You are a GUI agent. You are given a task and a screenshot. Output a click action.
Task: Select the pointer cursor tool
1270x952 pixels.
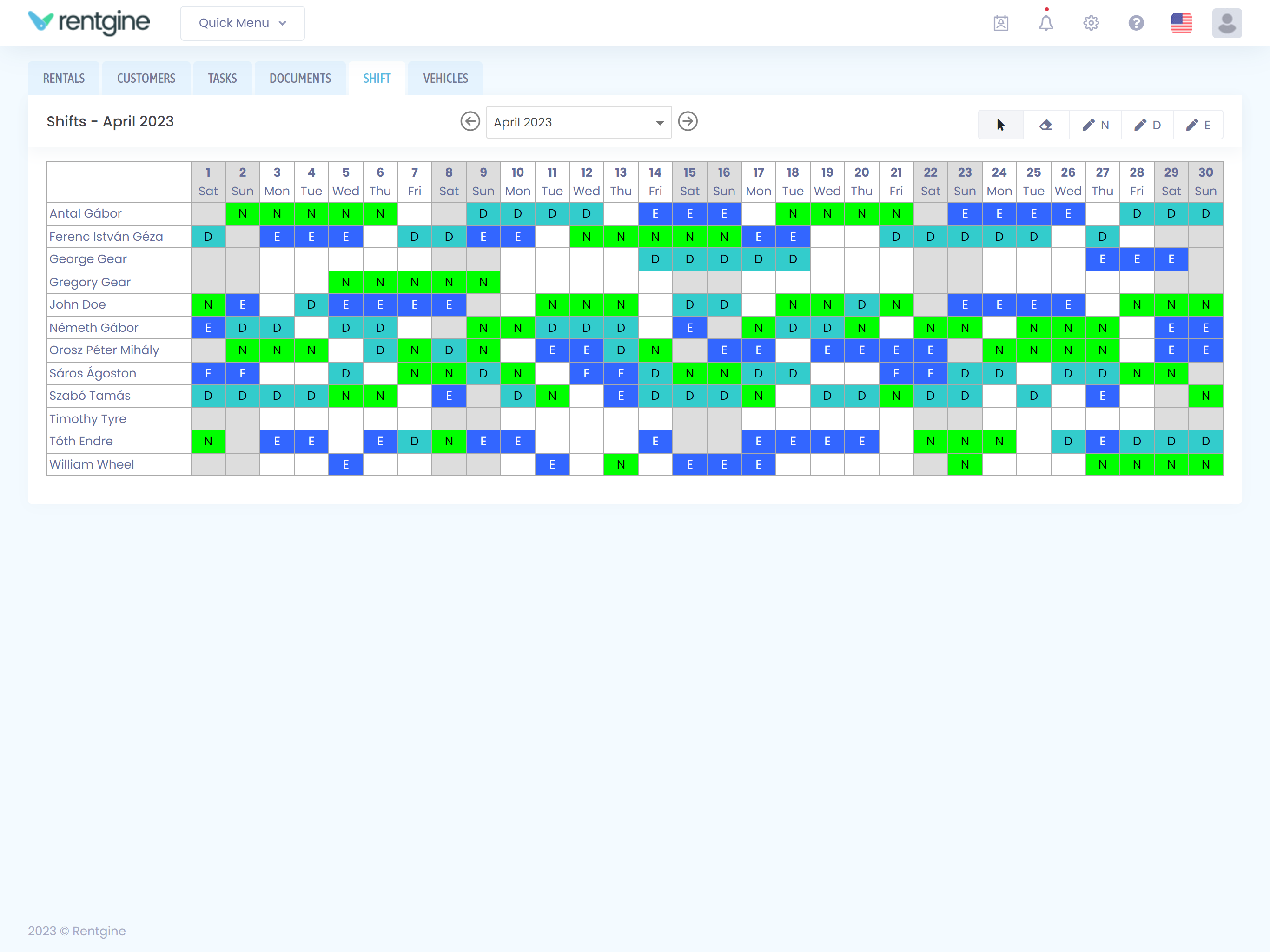tap(1000, 125)
